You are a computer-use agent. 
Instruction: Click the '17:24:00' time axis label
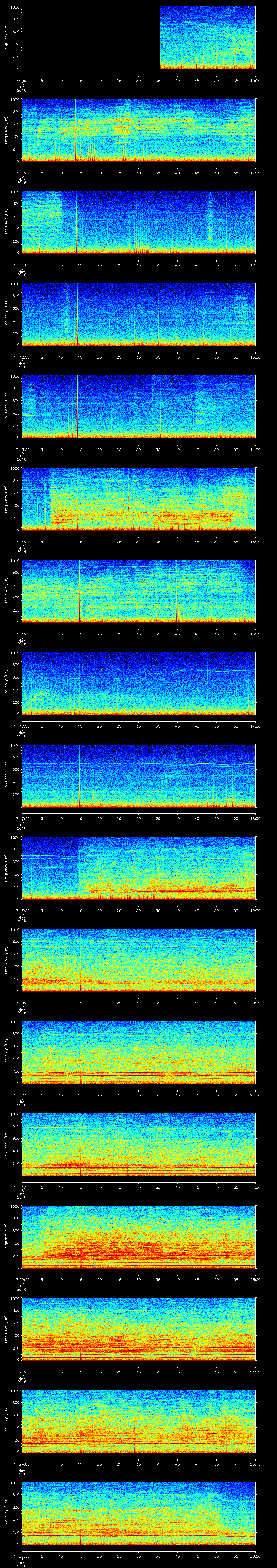tap(22, 1464)
